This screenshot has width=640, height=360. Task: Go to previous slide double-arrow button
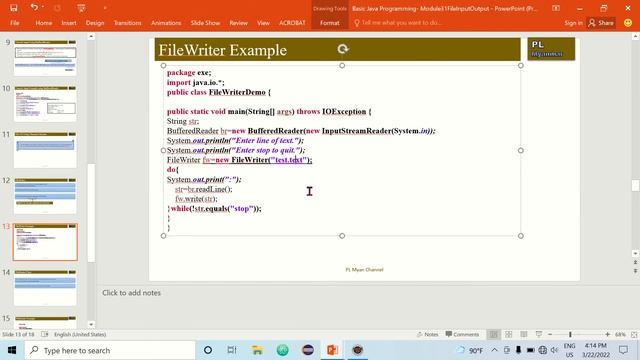[x=635, y=262]
